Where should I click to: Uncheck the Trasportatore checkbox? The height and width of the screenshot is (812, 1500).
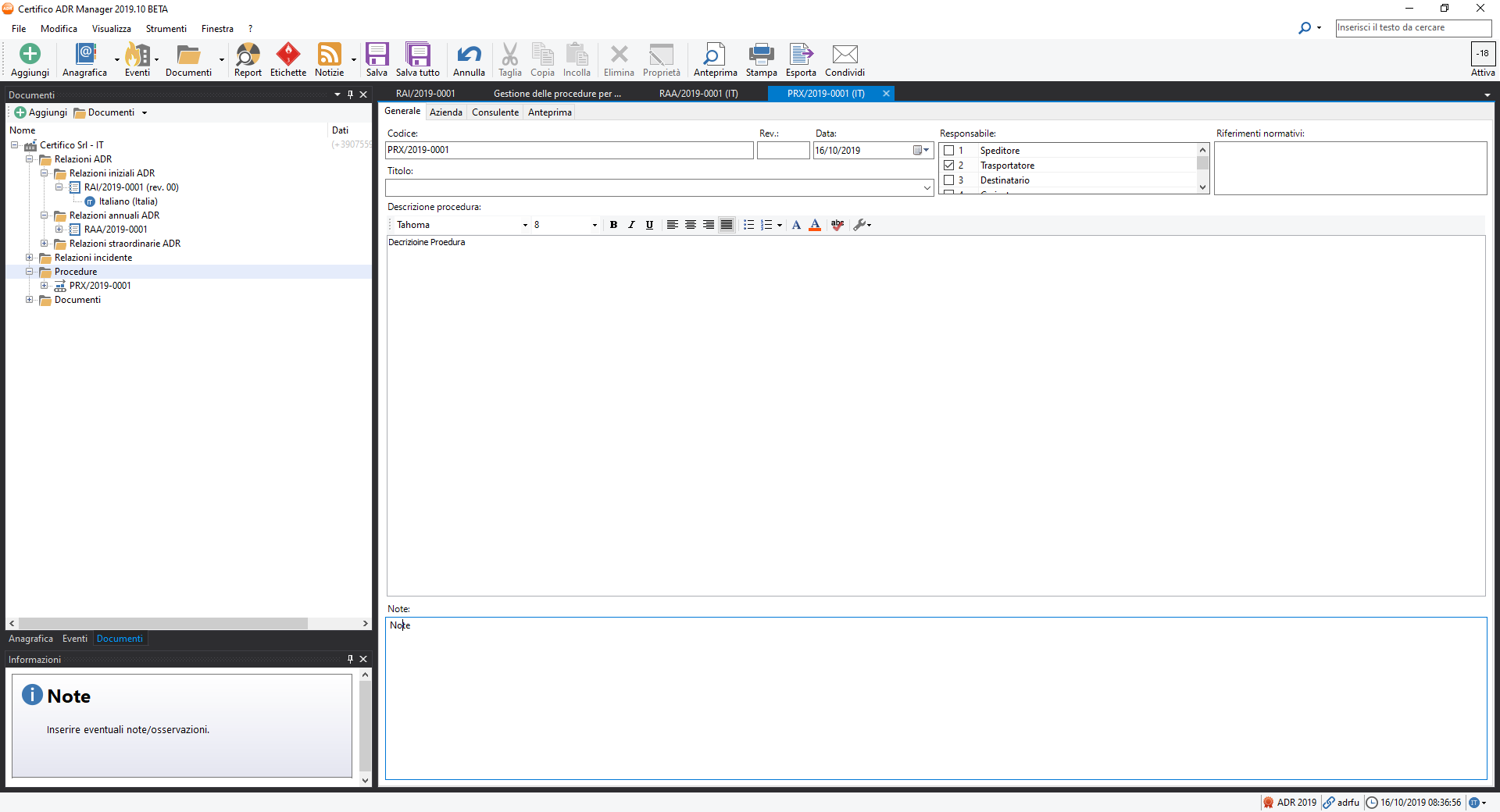(x=948, y=166)
